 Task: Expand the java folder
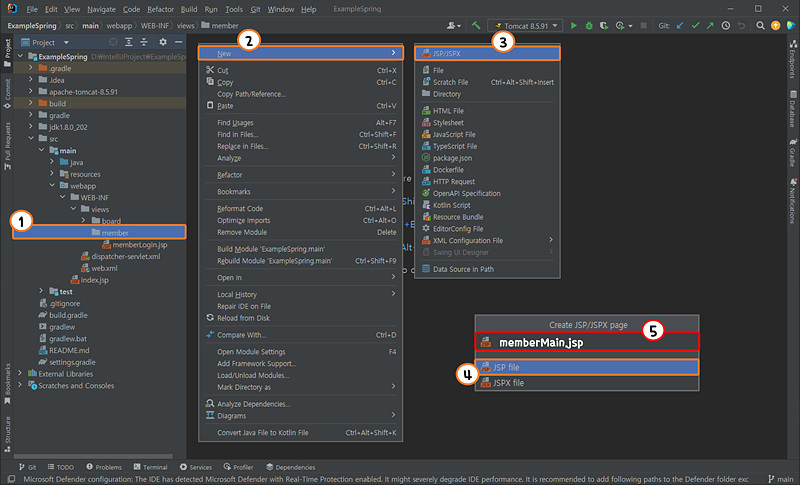(x=52, y=162)
